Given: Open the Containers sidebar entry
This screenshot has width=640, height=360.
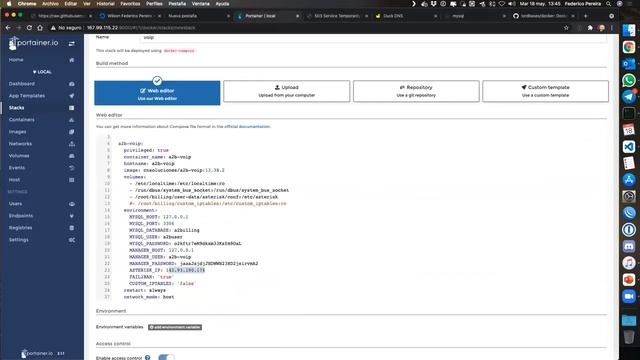Looking at the screenshot, I should pyautogui.click(x=22, y=120).
